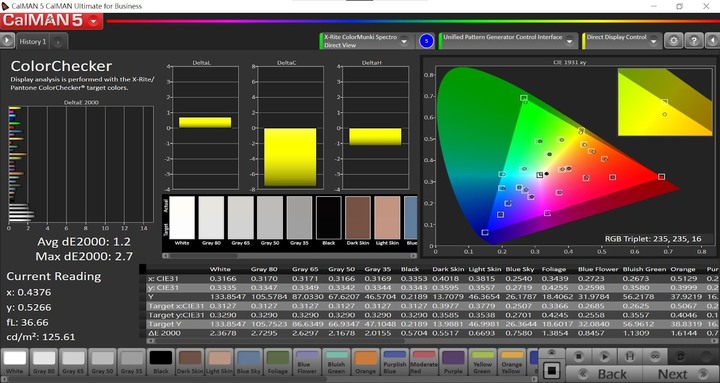Select the Gray 50 patch in bottom strip
This screenshot has height=383, width=720.
click(102, 362)
